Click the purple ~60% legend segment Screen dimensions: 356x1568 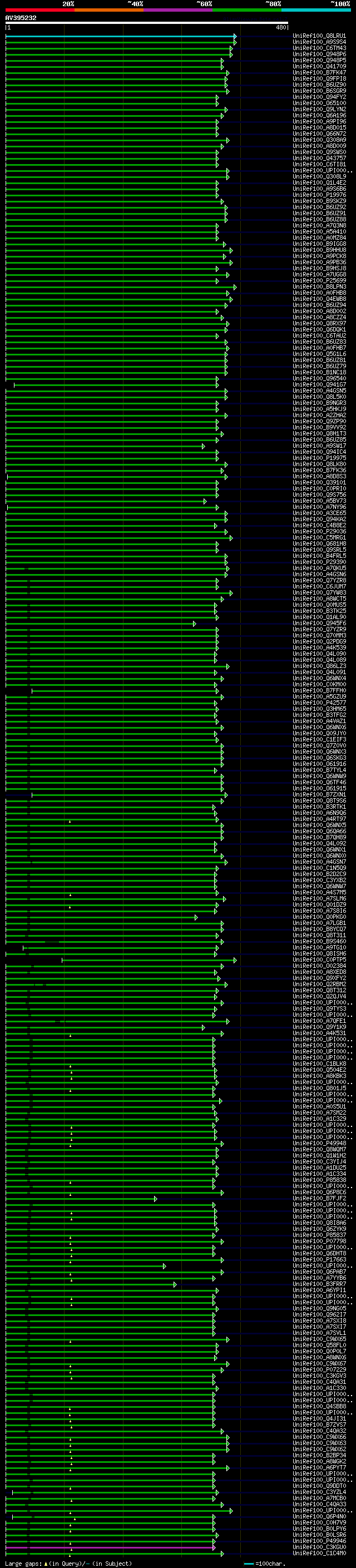[179, 10]
